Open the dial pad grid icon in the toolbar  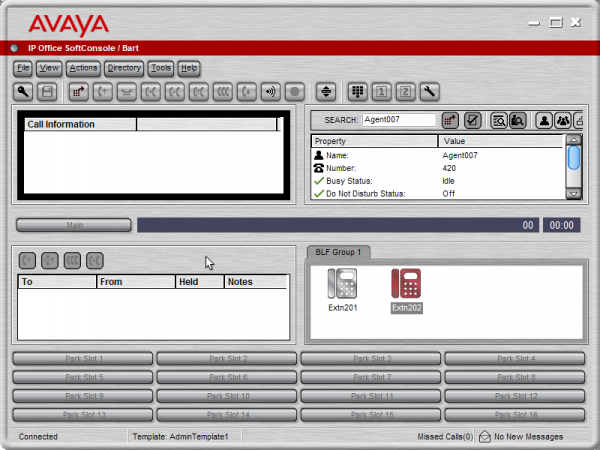[357, 92]
